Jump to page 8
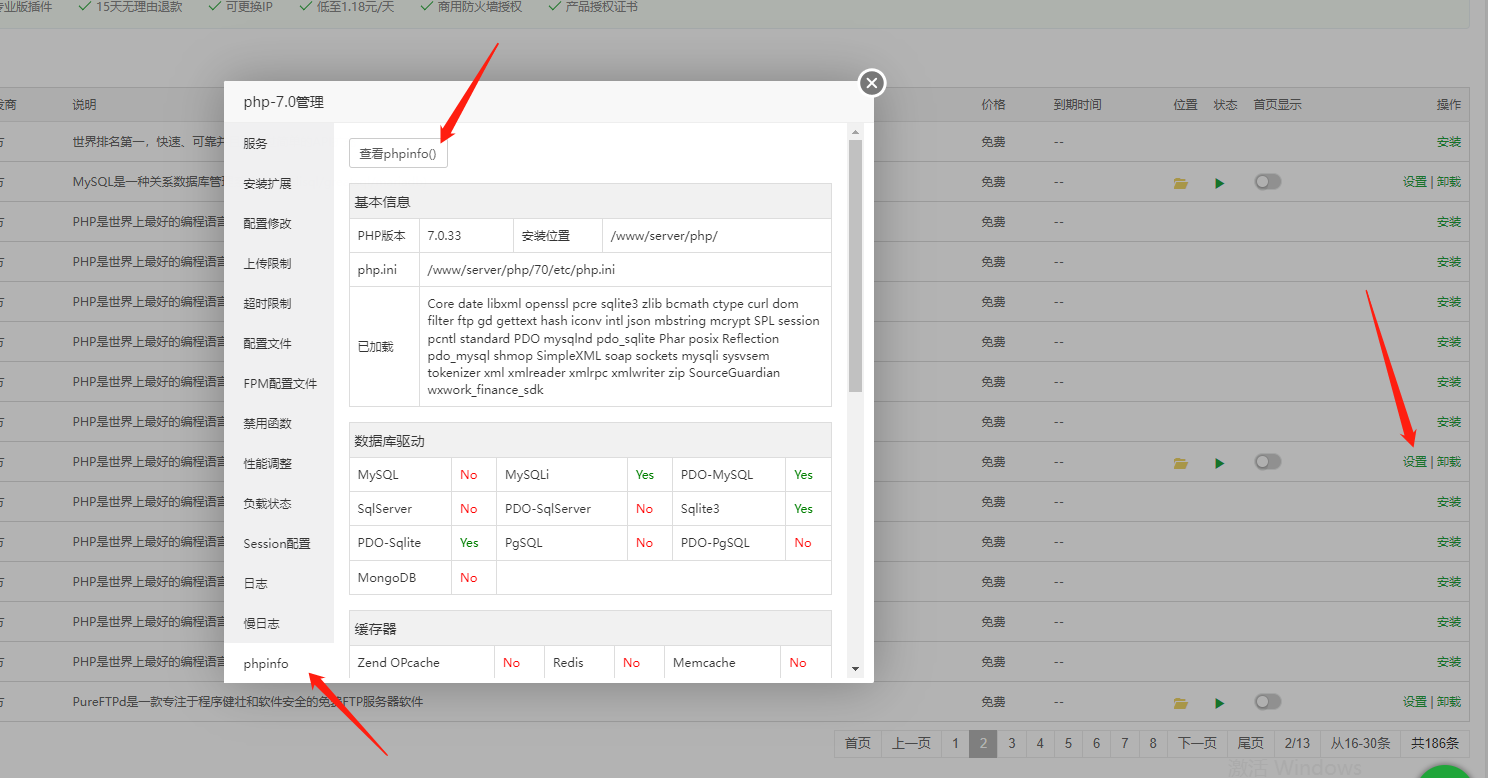Viewport: 1488px width, 778px height. [x=1152, y=743]
